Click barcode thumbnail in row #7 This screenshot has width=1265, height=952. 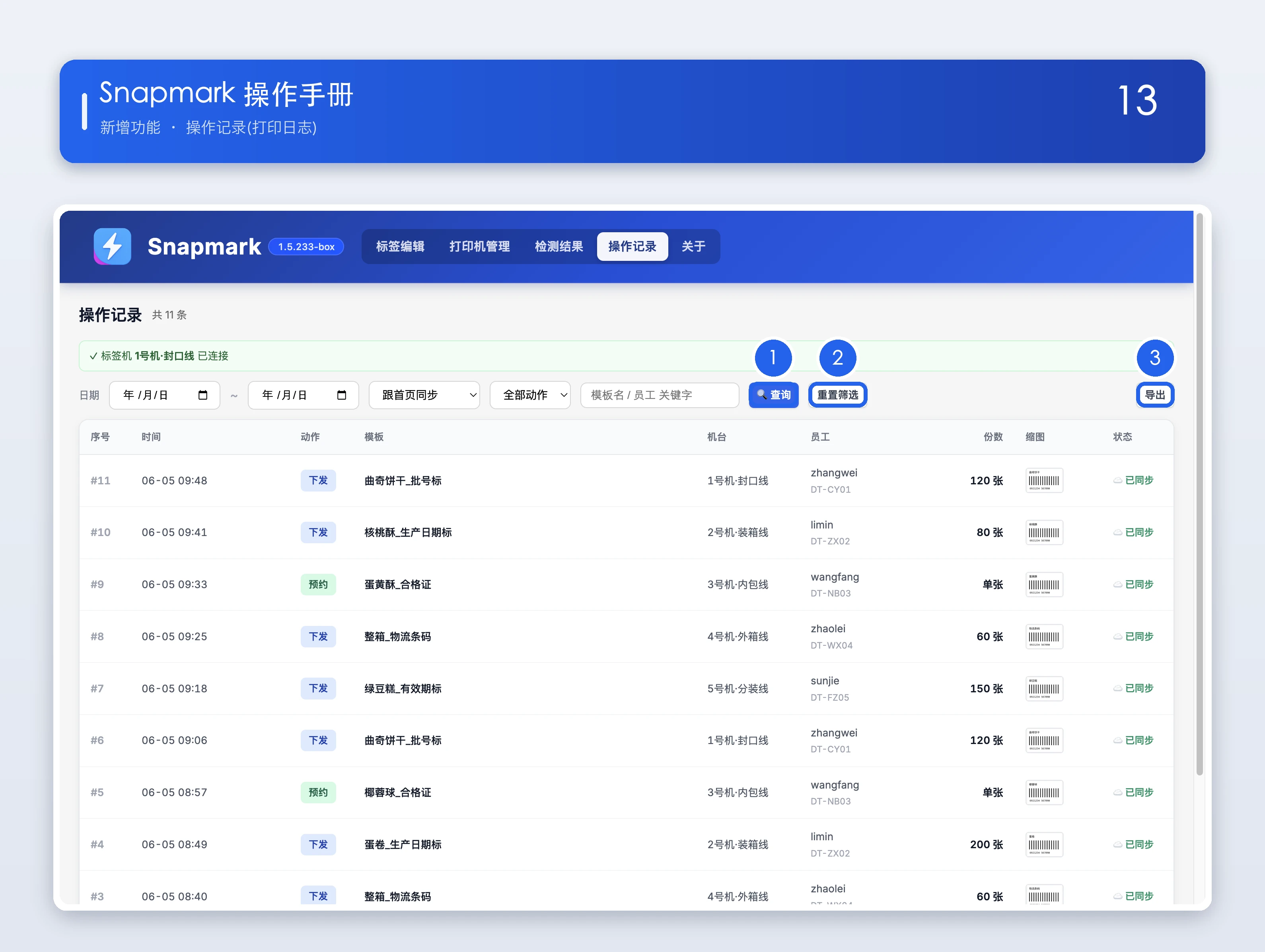coord(1044,688)
